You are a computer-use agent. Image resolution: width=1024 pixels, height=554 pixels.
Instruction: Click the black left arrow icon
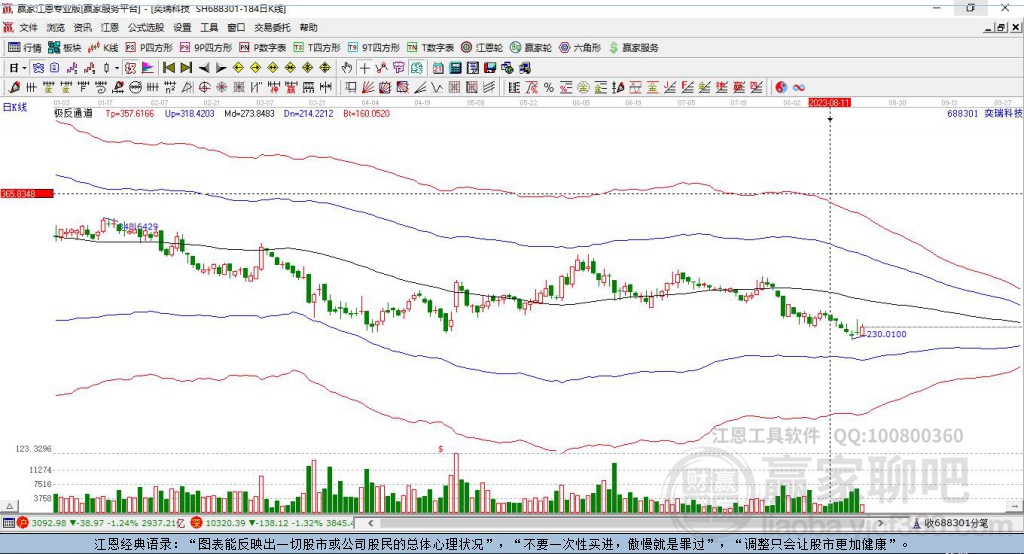coord(204,68)
